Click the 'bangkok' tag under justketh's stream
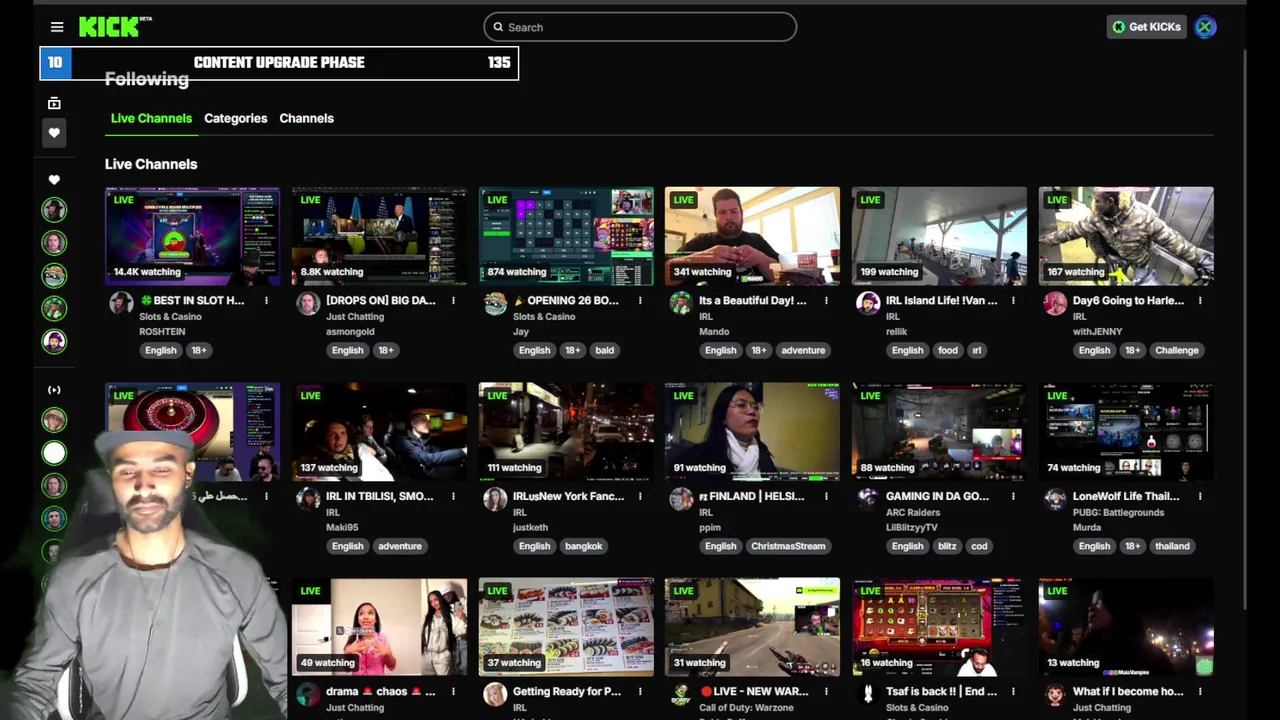The width and height of the screenshot is (1280, 720). point(583,546)
